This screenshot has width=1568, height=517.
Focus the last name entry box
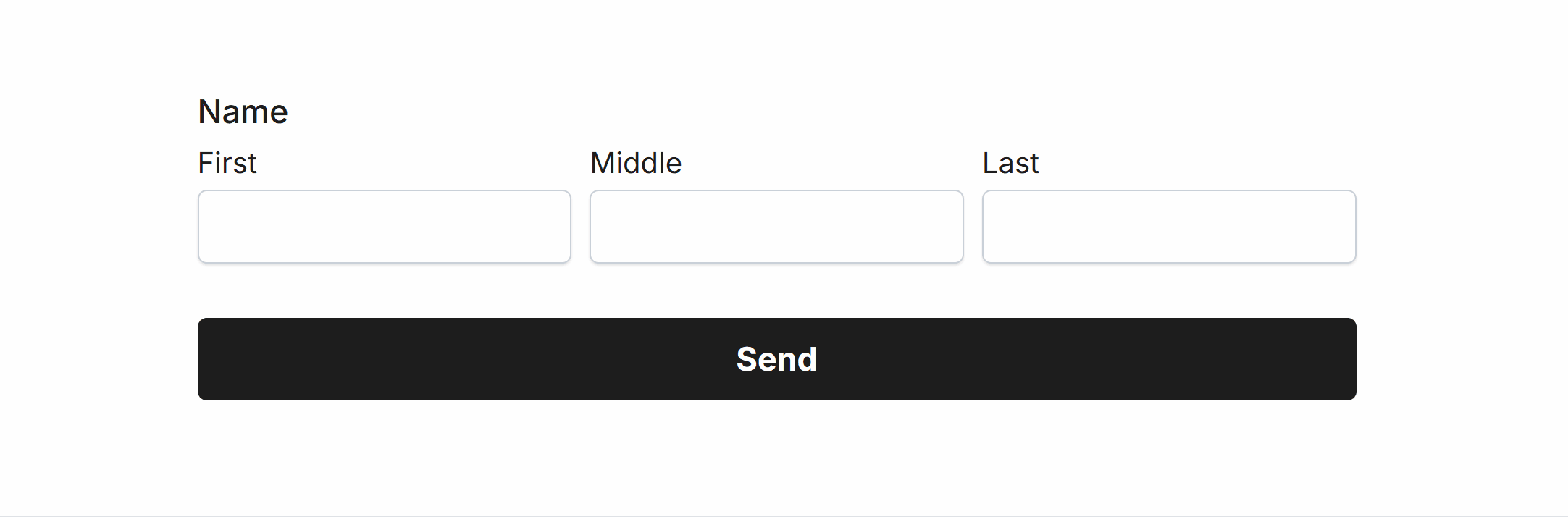point(1169,227)
